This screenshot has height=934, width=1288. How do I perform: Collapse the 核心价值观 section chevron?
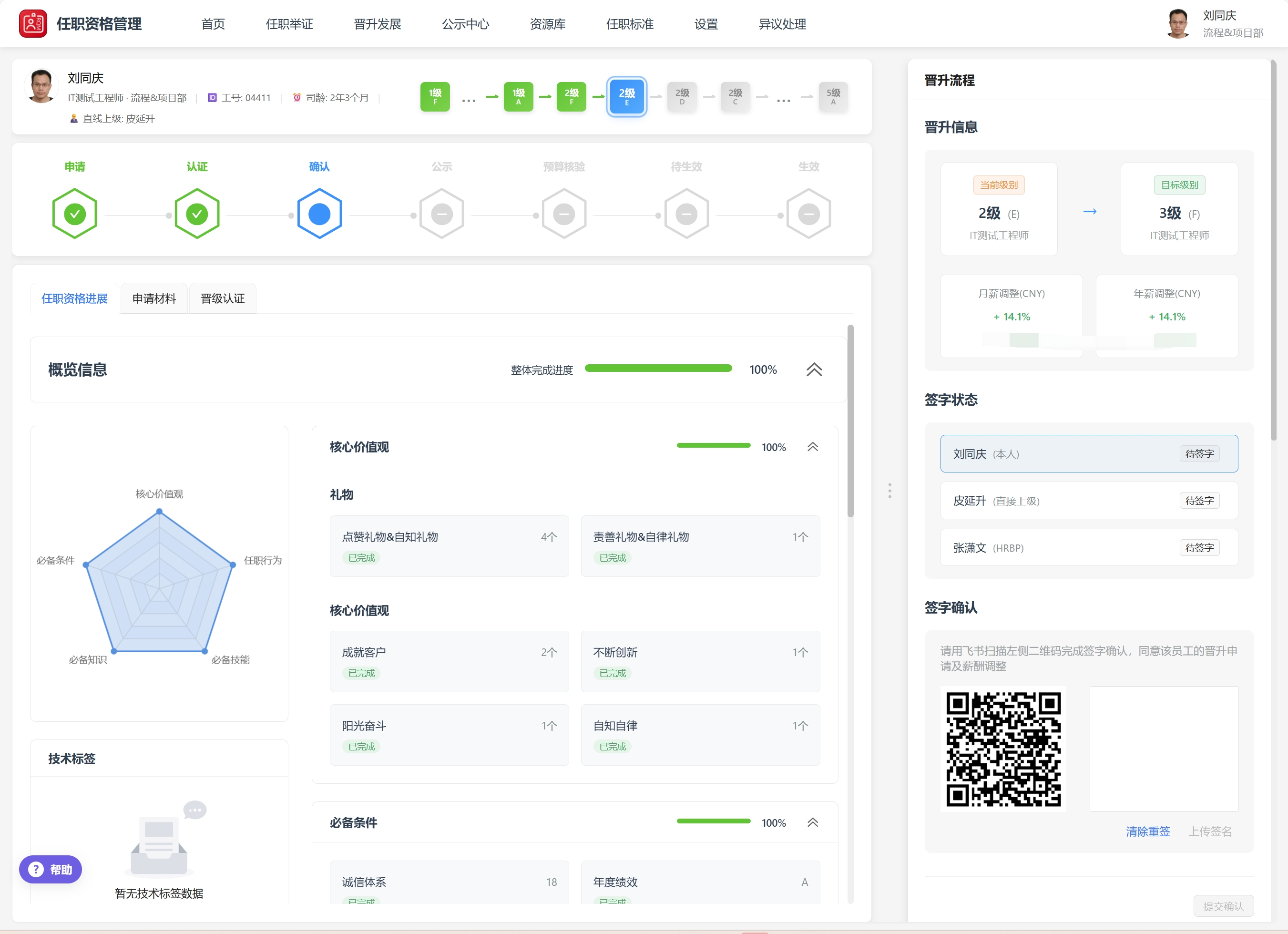[x=812, y=447]
